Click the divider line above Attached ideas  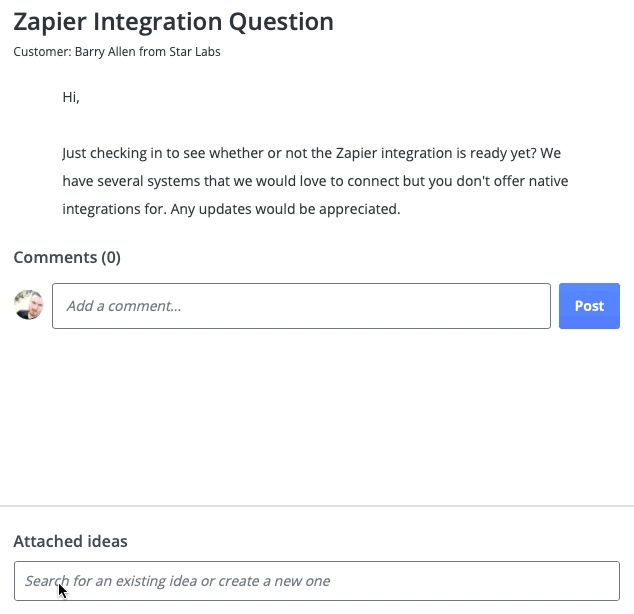[316, 506]
